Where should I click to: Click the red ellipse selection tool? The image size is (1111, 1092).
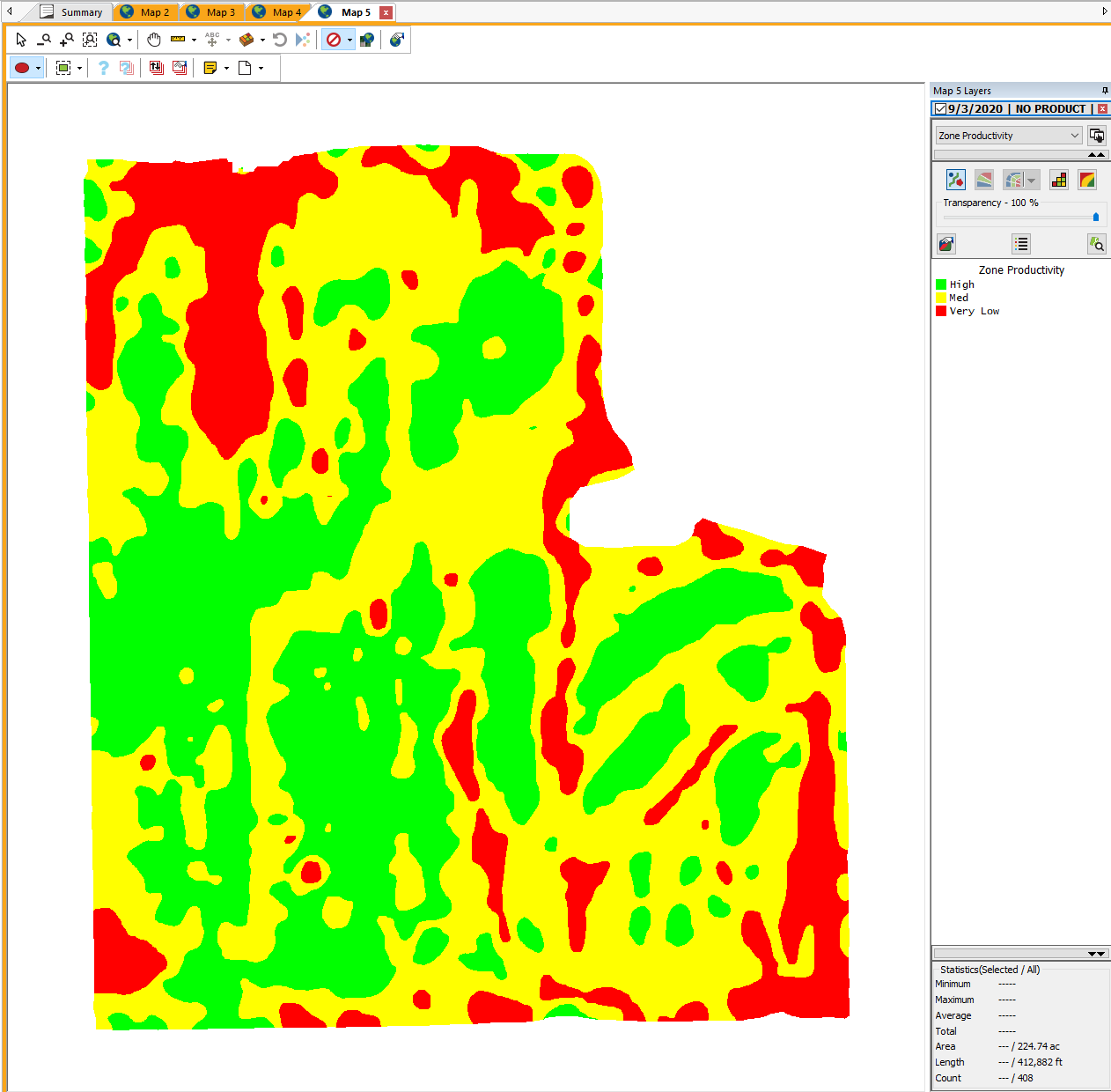[23, 68]
